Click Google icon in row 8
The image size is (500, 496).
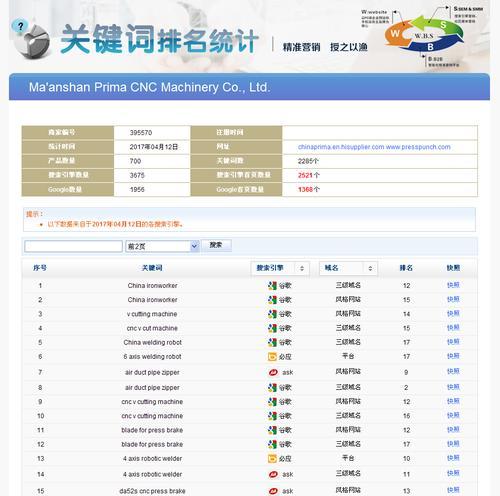(x=272, y=388)
